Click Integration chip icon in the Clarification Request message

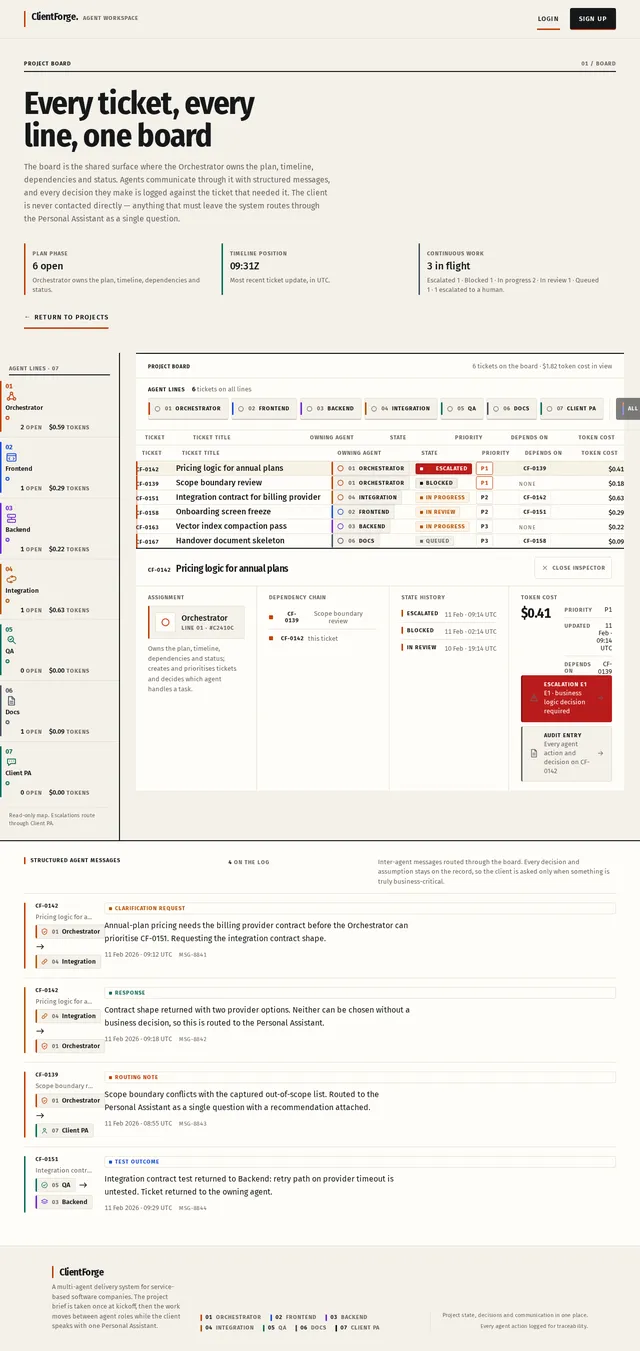coord(45,961)
